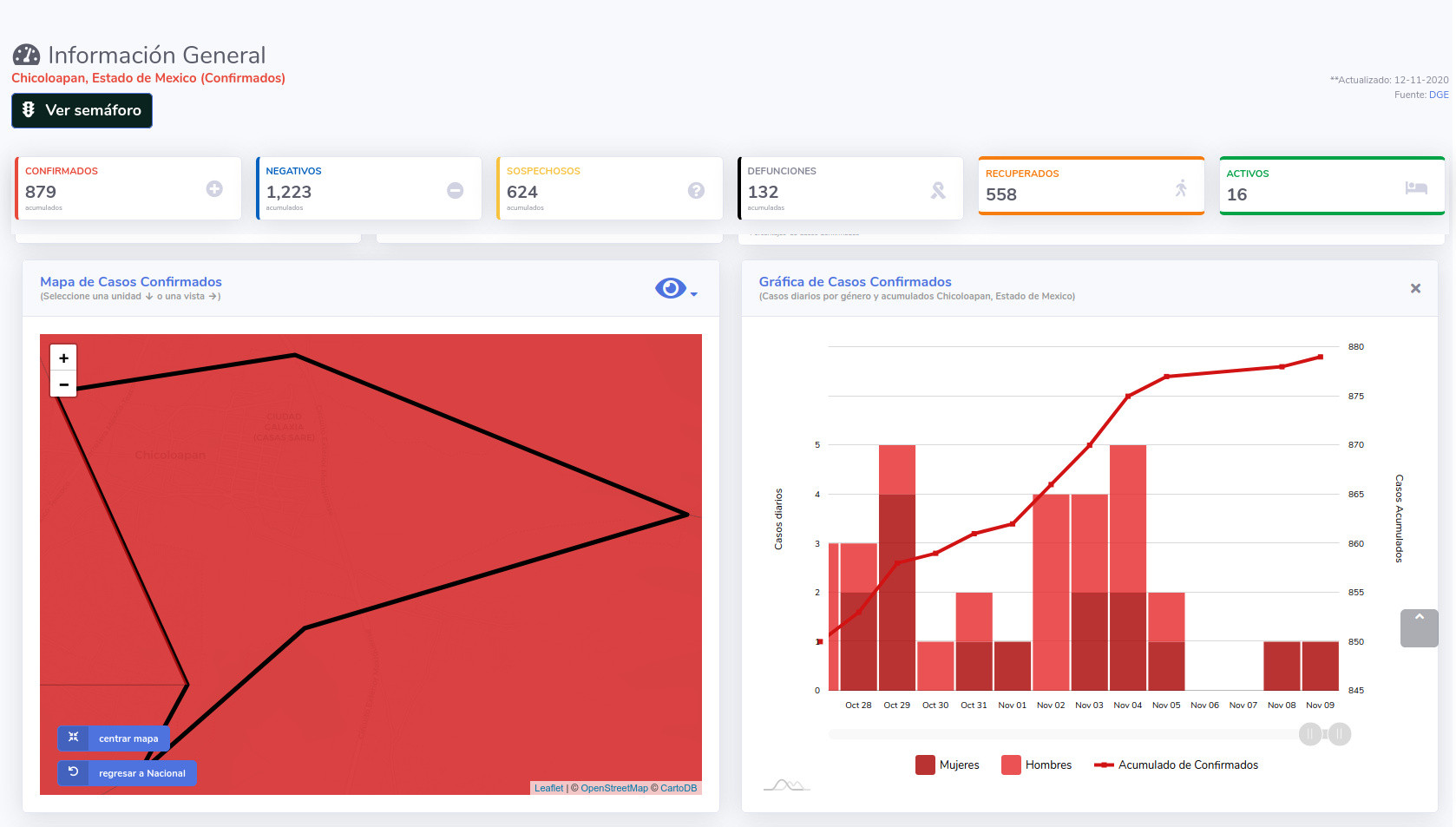Open the eye view dropdown on map
The height and width of the screenshot is (827, 1456).
(676, 288)
